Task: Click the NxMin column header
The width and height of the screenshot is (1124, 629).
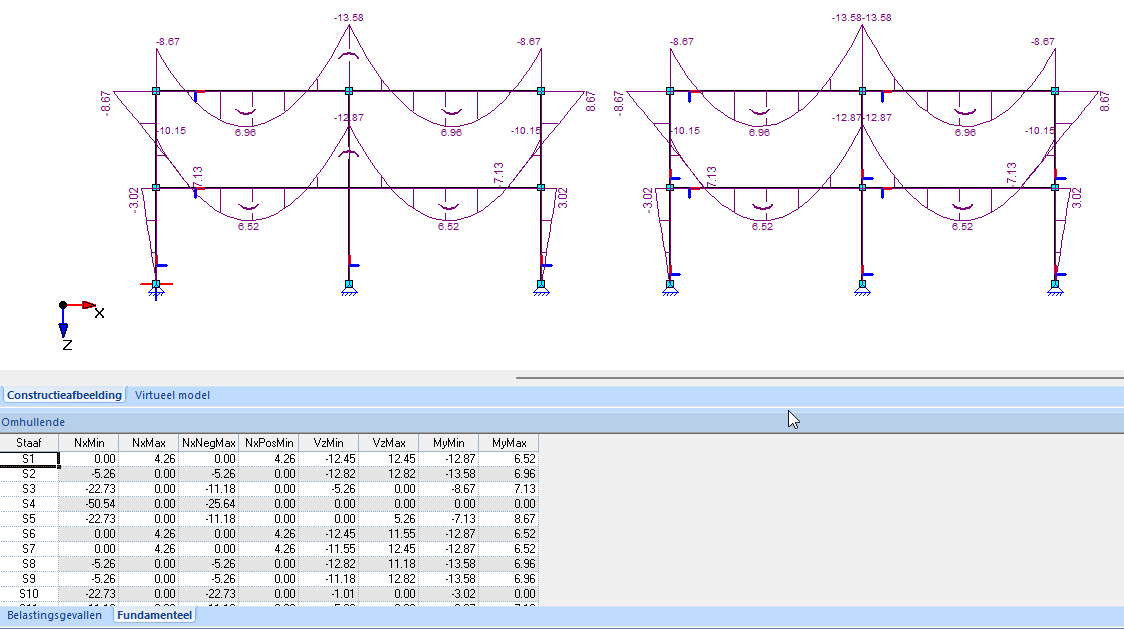Action: pos(89,443)
